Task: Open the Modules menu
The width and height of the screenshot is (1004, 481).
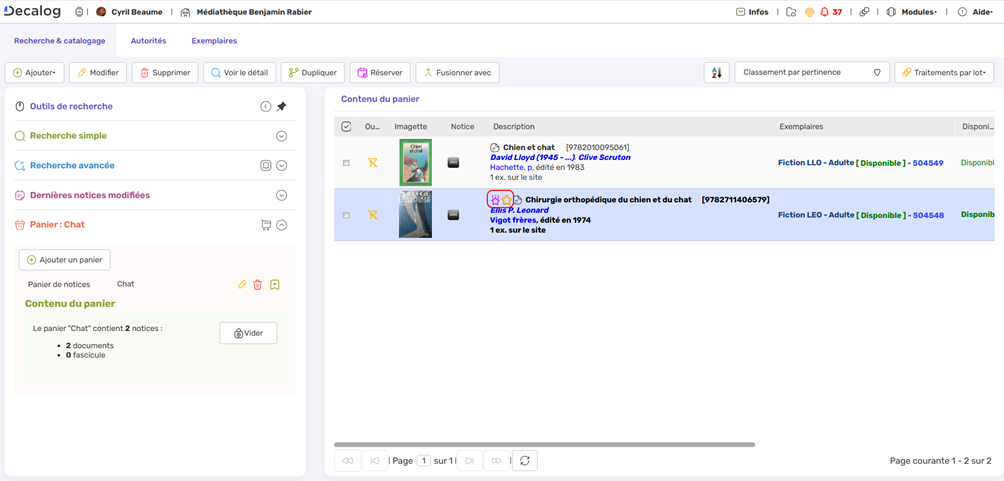Action: pos(912,12)
